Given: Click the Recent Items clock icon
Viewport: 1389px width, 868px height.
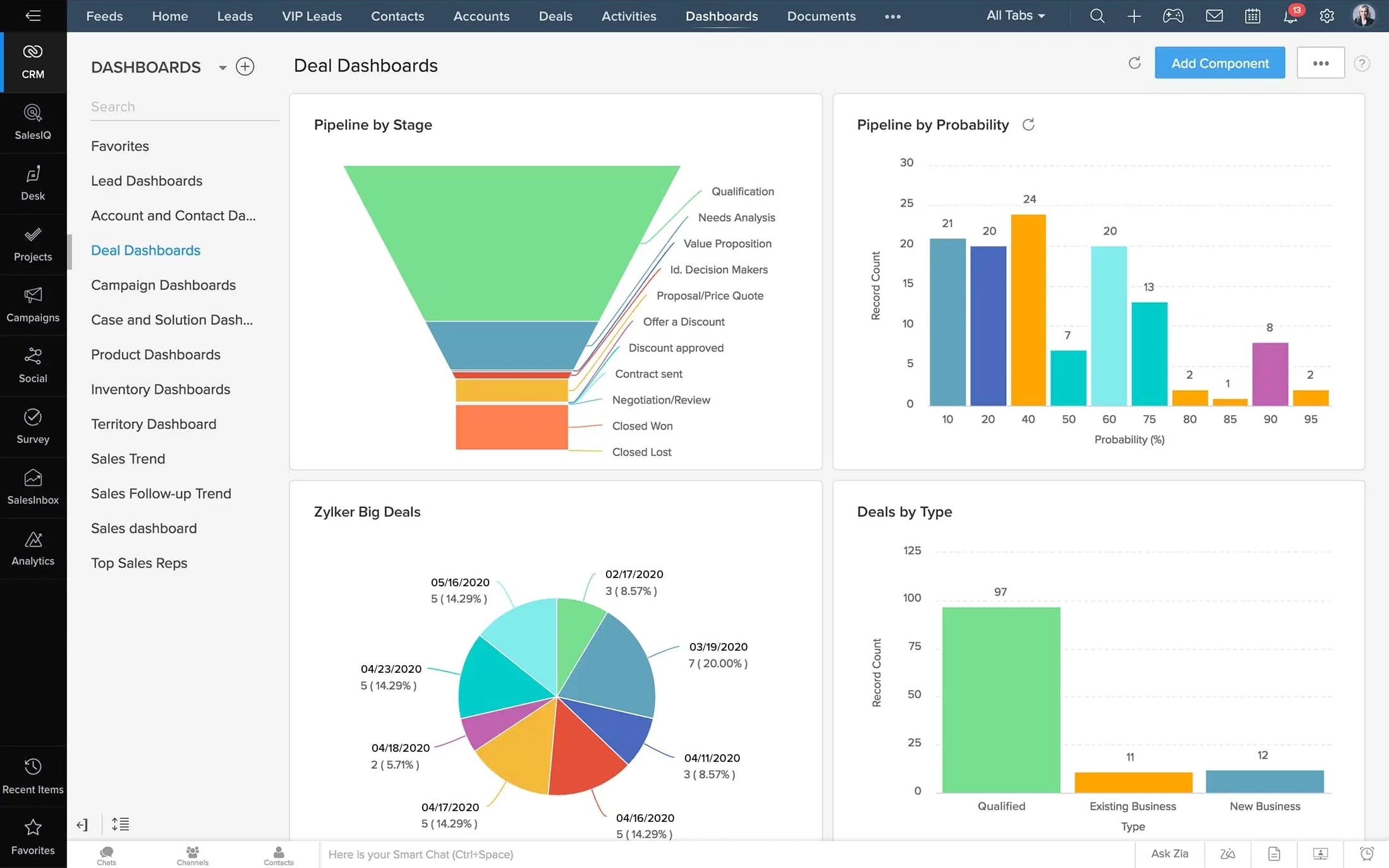Looking at the screenshot, I should pyautogui.click(x=33, y=766).
